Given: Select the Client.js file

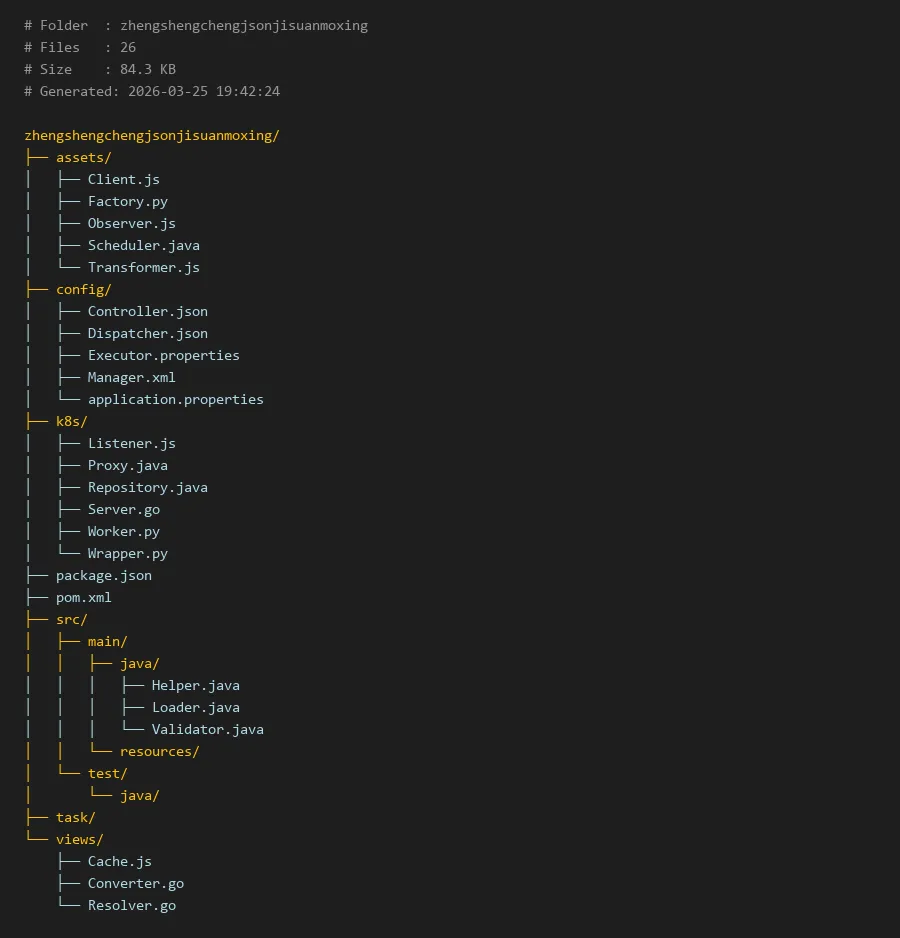Looking at the screenshot, I should click(x=123, y=179).
